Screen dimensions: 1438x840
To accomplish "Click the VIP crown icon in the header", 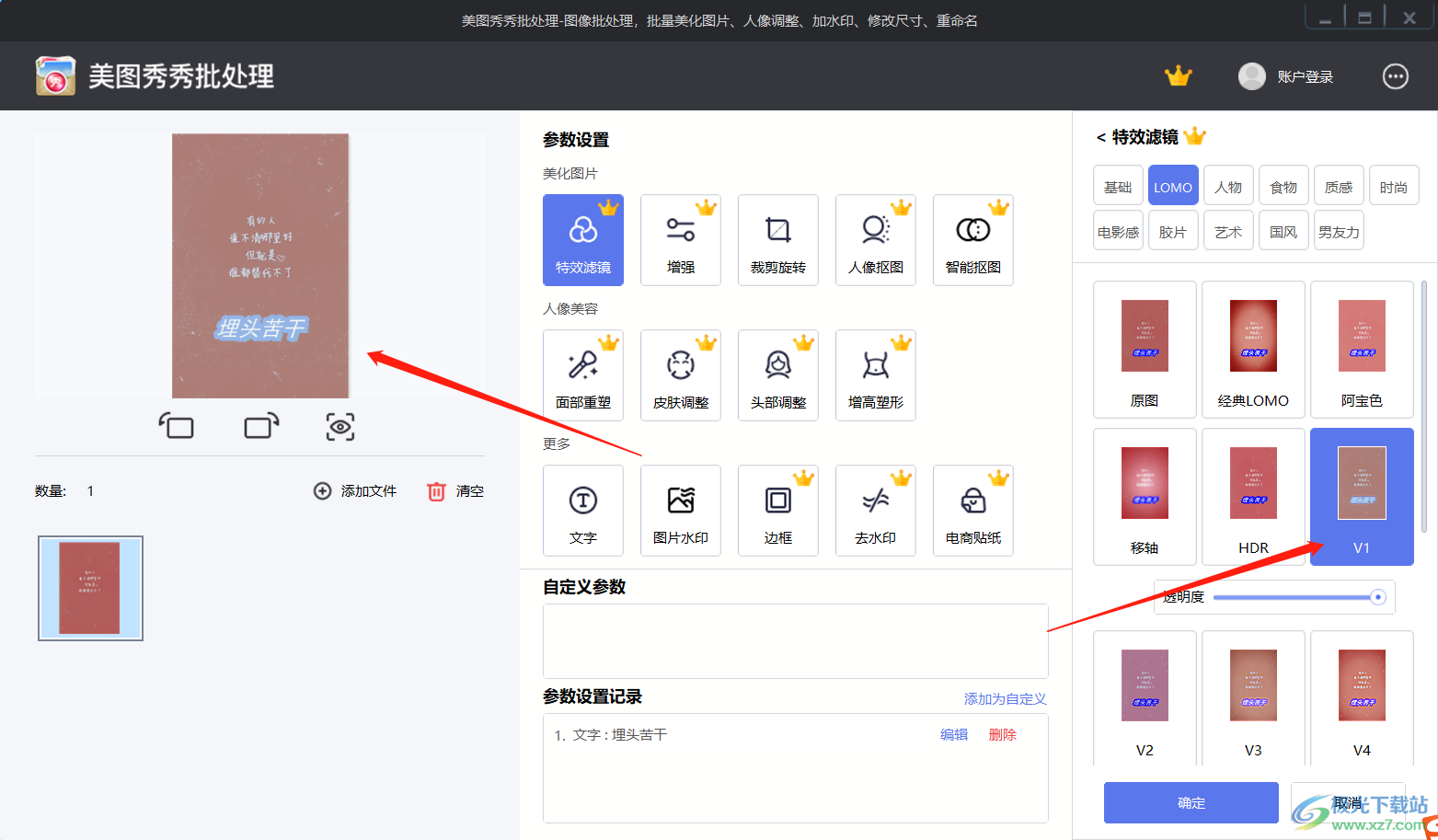I will 1178,76.
